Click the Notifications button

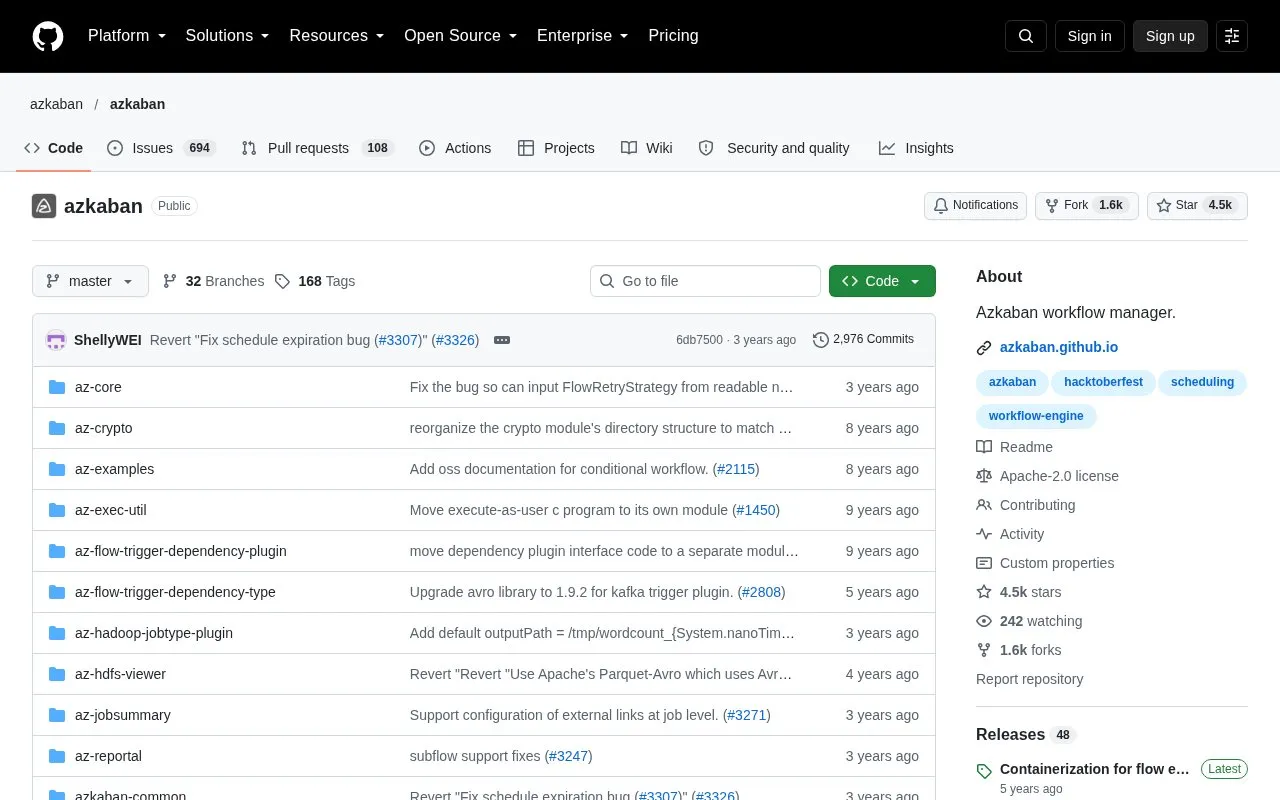pos(975,206)
